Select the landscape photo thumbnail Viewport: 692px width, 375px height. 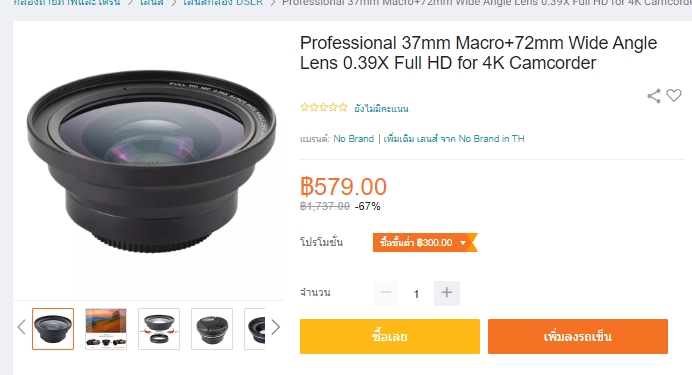pyautogui.click(x=106, y=329)
